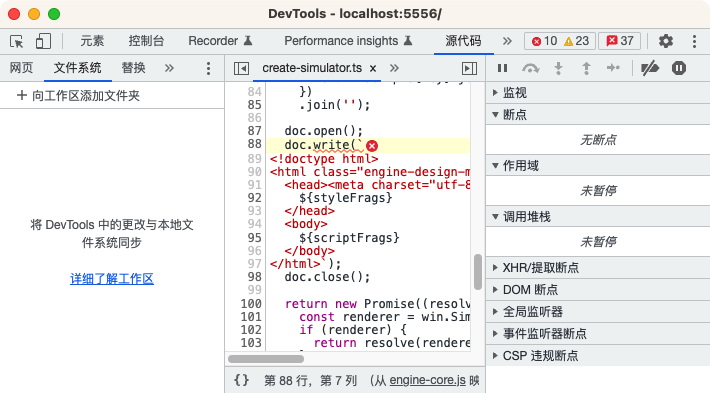Show more open files chevron

pos(394,68)
